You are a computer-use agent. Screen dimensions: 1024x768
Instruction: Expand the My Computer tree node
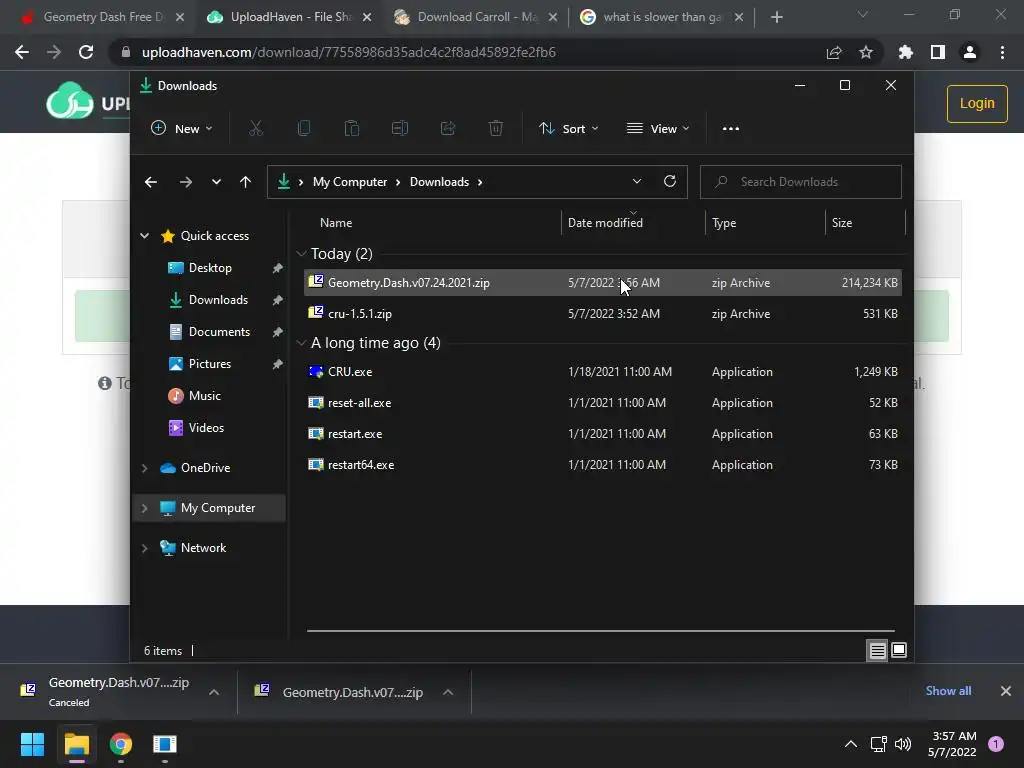point(144,508)
